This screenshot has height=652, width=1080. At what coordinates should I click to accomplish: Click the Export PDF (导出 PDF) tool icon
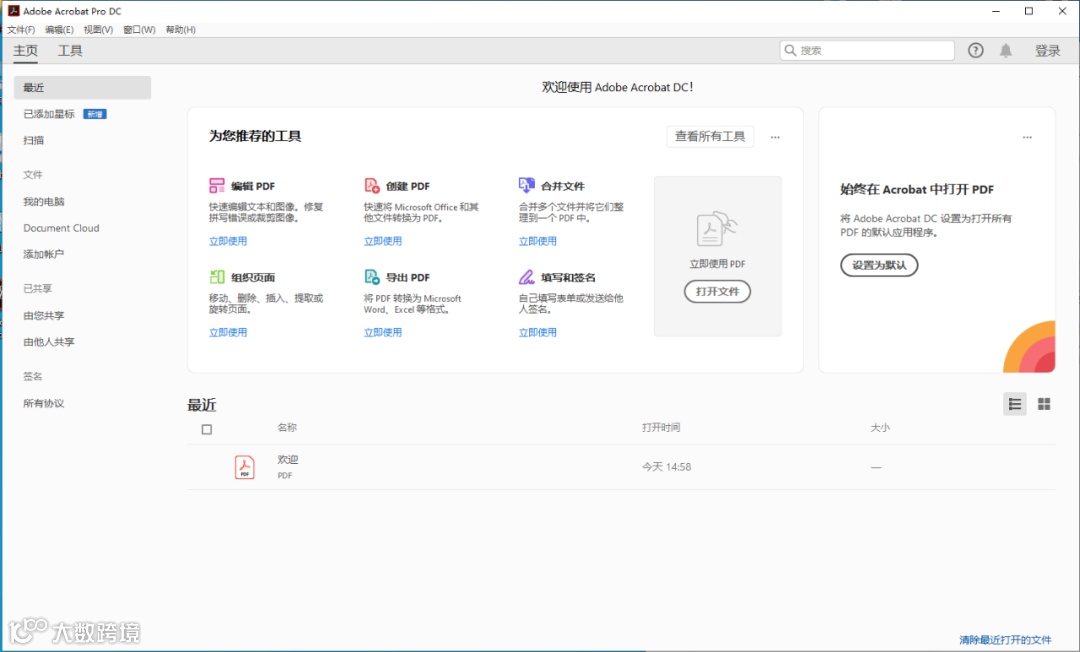click(x=372, y=277)
